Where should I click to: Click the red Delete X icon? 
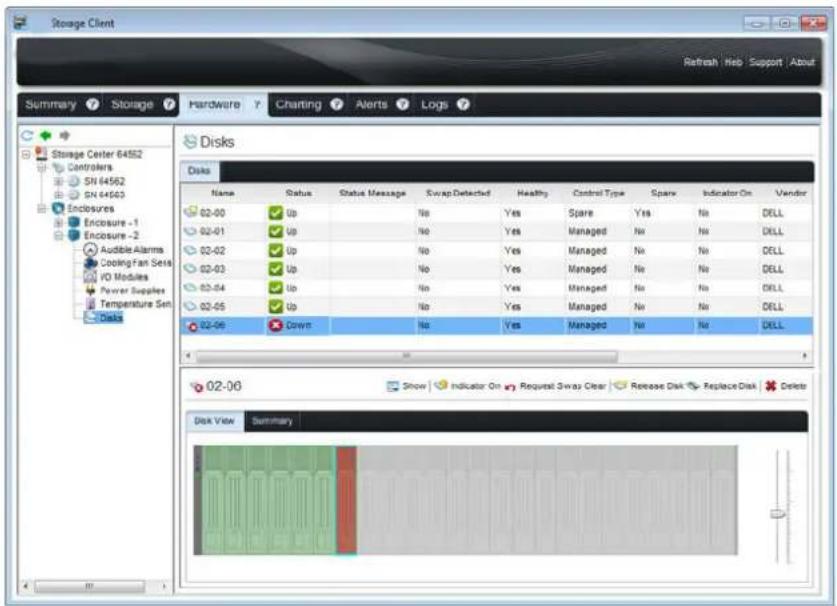pyautogui.click(x=770, y=385)
